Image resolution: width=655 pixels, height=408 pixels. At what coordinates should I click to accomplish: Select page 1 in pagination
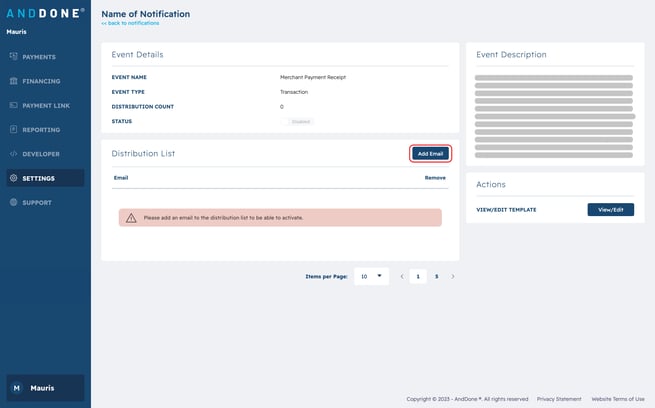419,276
